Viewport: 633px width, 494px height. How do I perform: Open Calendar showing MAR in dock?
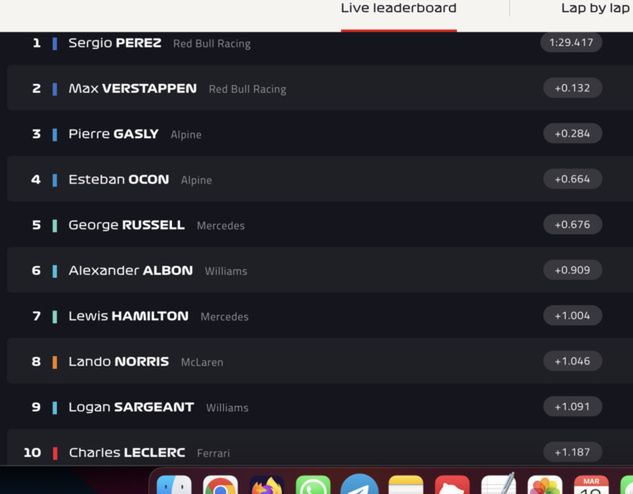click(591, 485)
